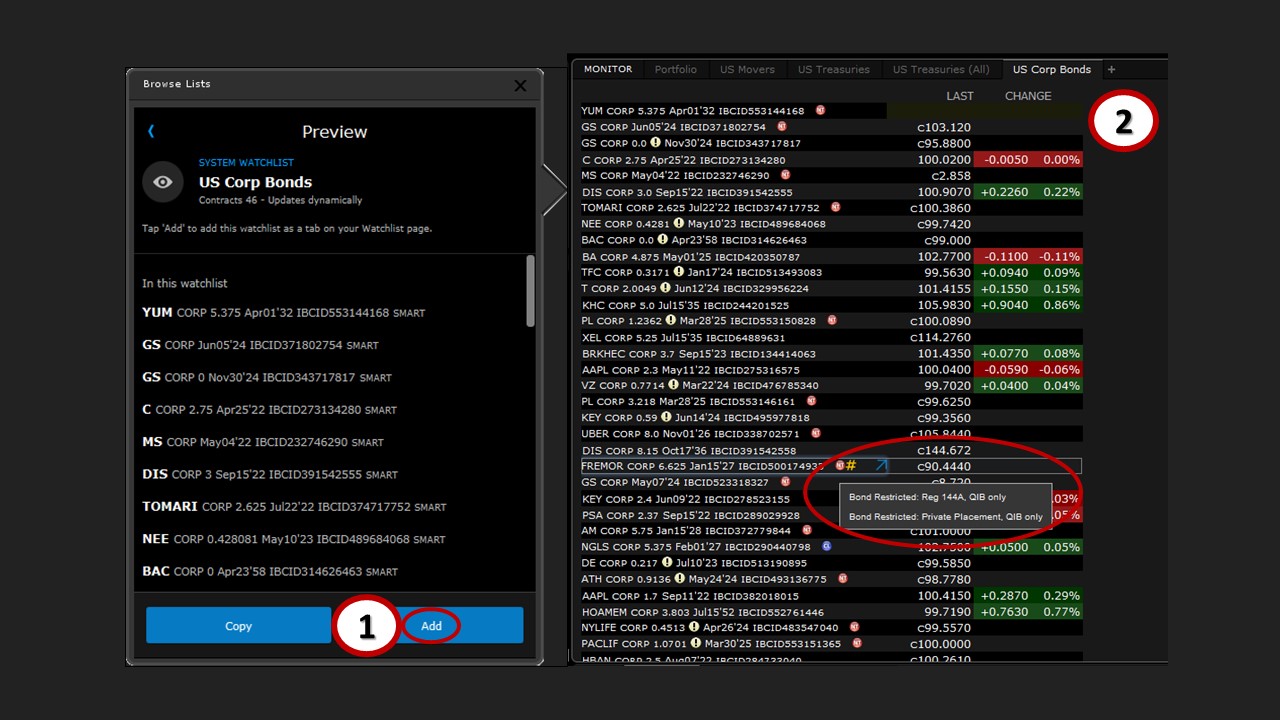Image resolution: width=1280 pixels, height=720 pixels.
Task: Select the US Treasuries (All) tab
Action: click(x=941, y=70)
